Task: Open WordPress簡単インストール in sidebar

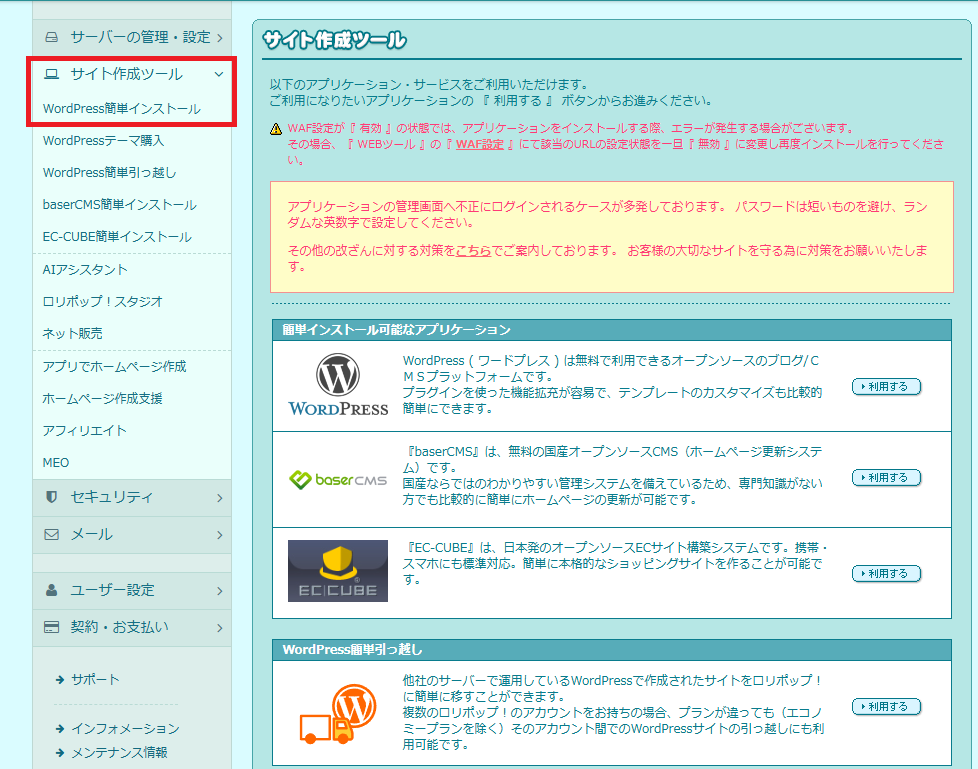Action: pyautogui.click(x=121, y=109)
